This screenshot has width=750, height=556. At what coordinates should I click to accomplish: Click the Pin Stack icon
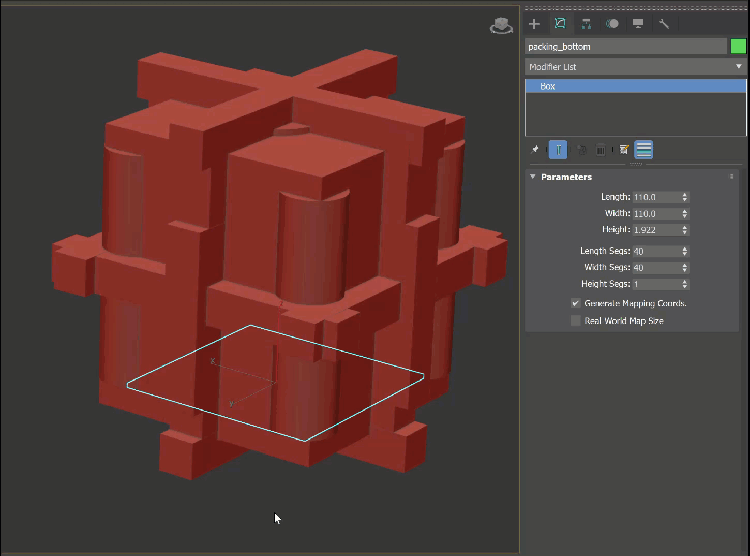click(x=535, y=150)
